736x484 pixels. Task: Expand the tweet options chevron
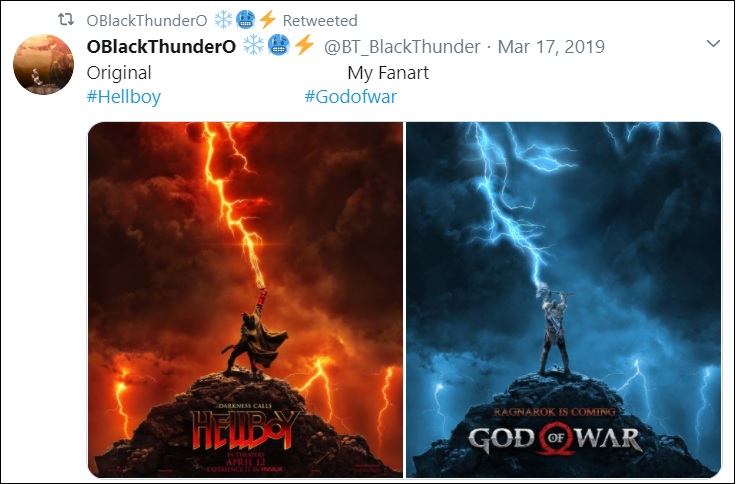point(713,44)
